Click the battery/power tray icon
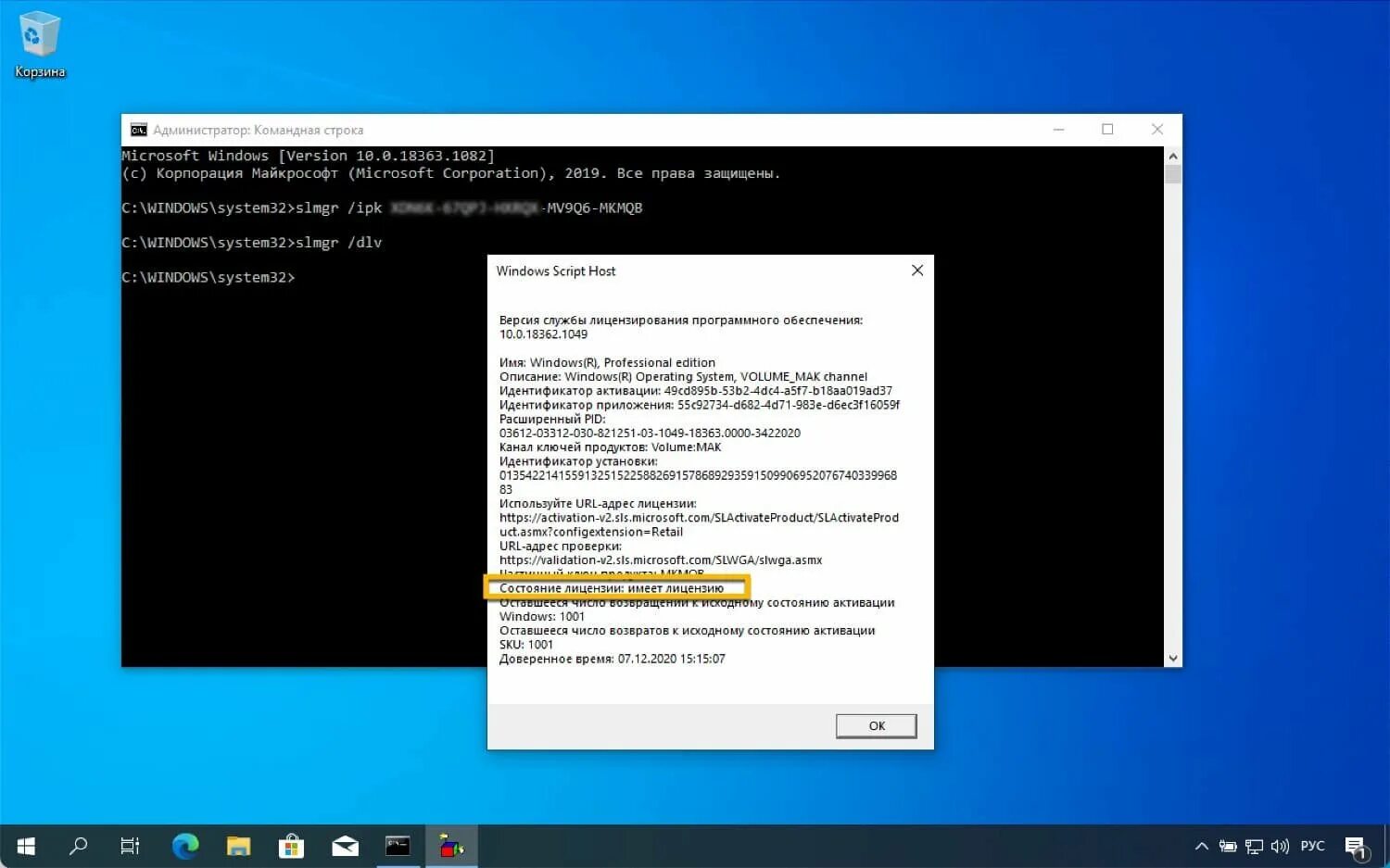 tap(1228, 846)
